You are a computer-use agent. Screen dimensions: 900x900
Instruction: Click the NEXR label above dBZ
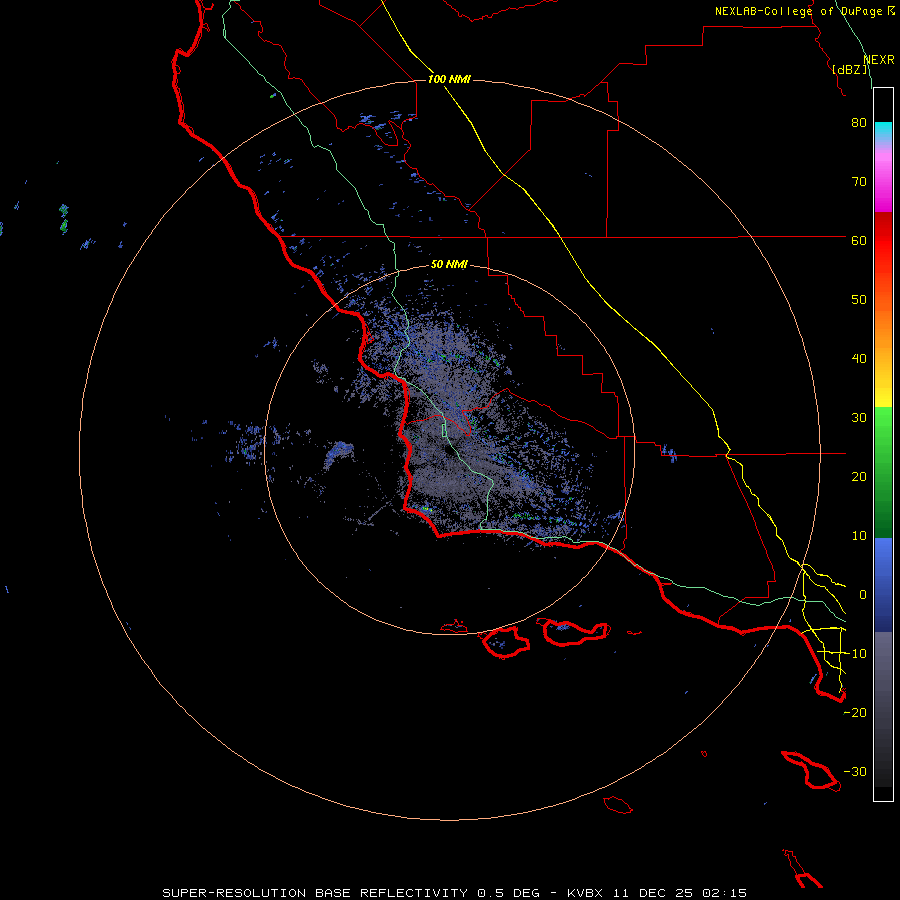pos(878,60)
